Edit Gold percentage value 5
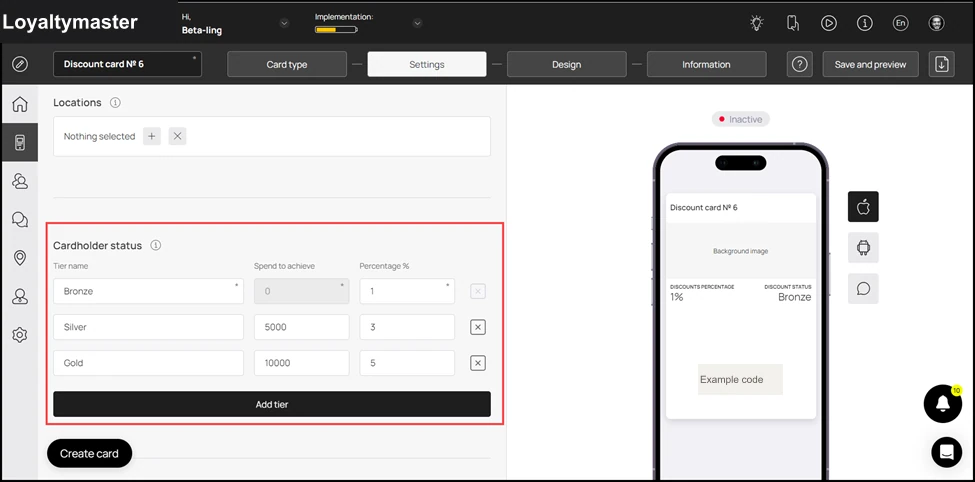Screen dimensions: 975x482 407,363
